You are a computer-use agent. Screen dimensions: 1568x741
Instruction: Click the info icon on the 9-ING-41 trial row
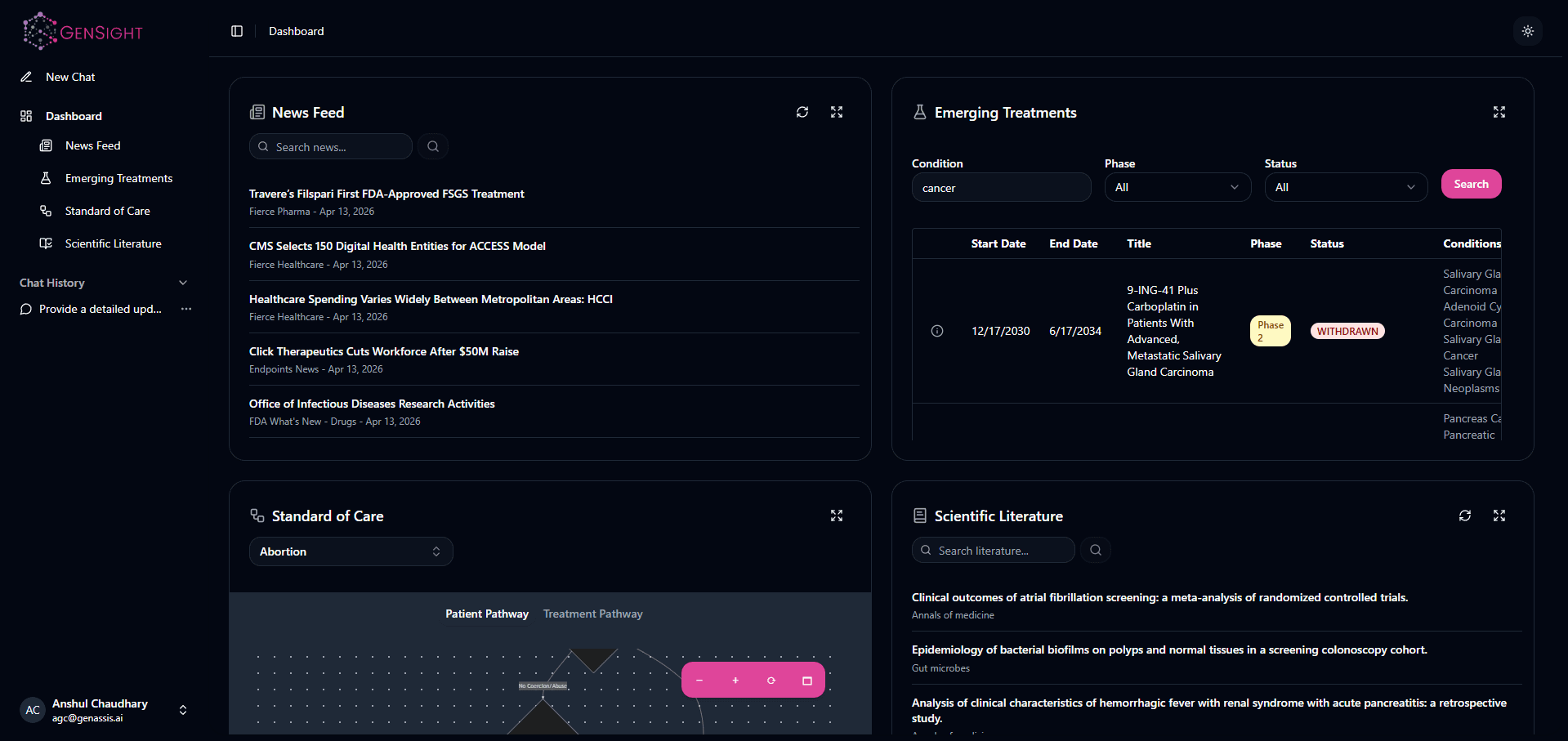pyautogui.click(x=936, y=331)
